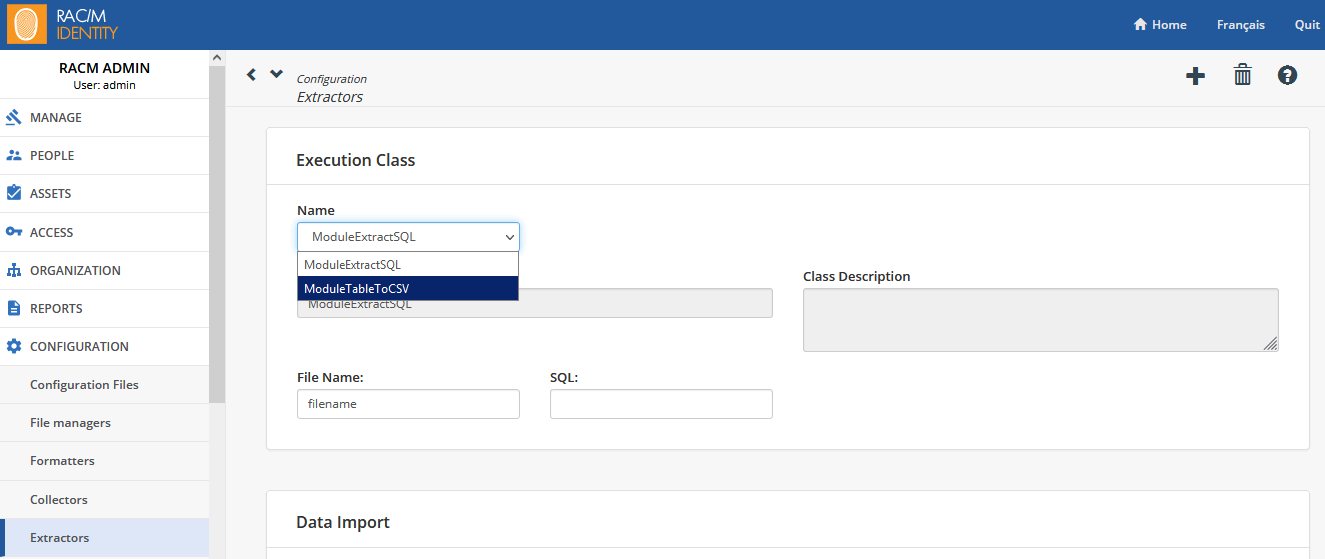Image resolution: width=1325 pixels, height=559 pixels.
Task: Switch language to Français
Action: (x=1240, y=25)
